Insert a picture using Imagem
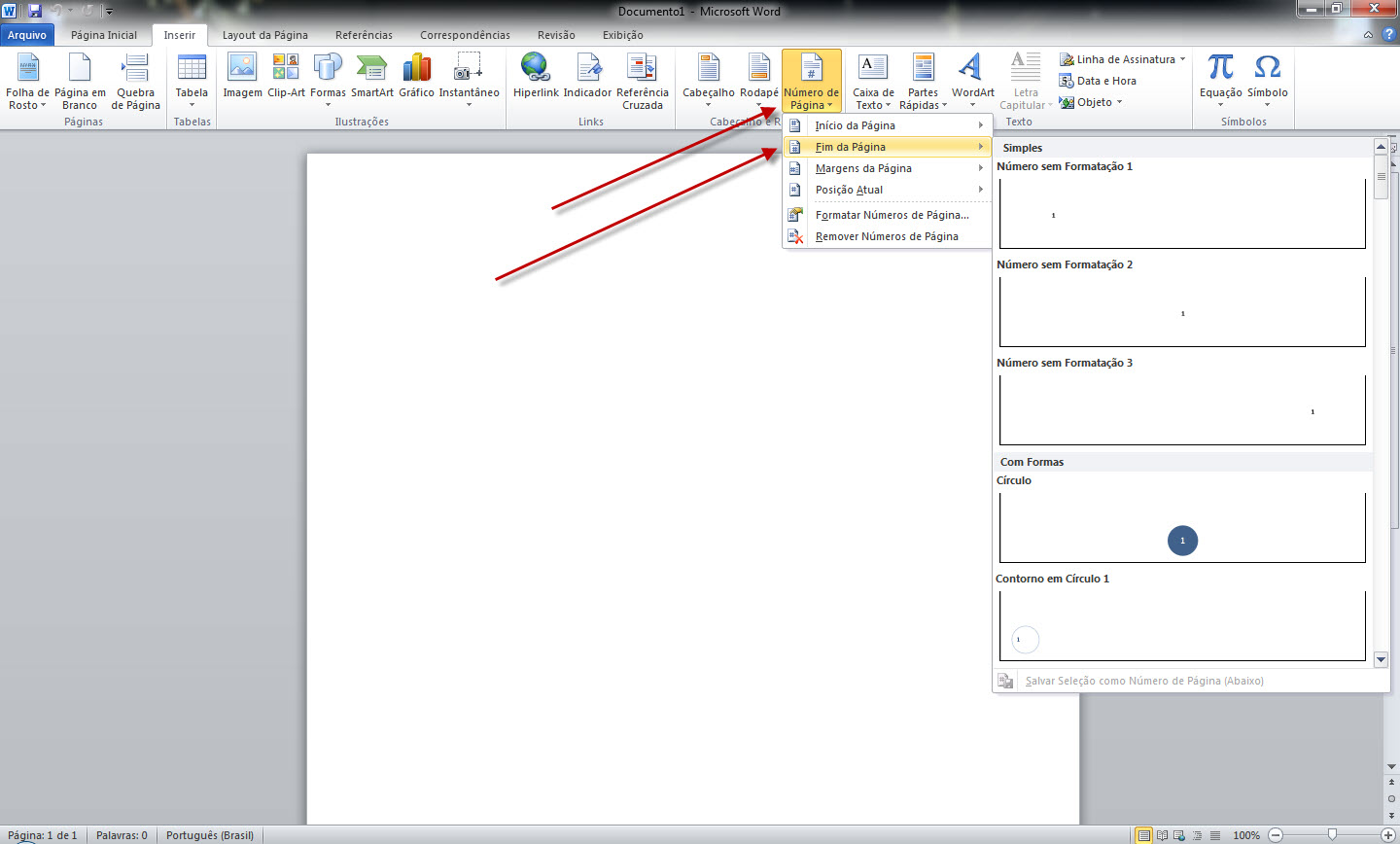The image size is (1400, 844). pos(242,77)
